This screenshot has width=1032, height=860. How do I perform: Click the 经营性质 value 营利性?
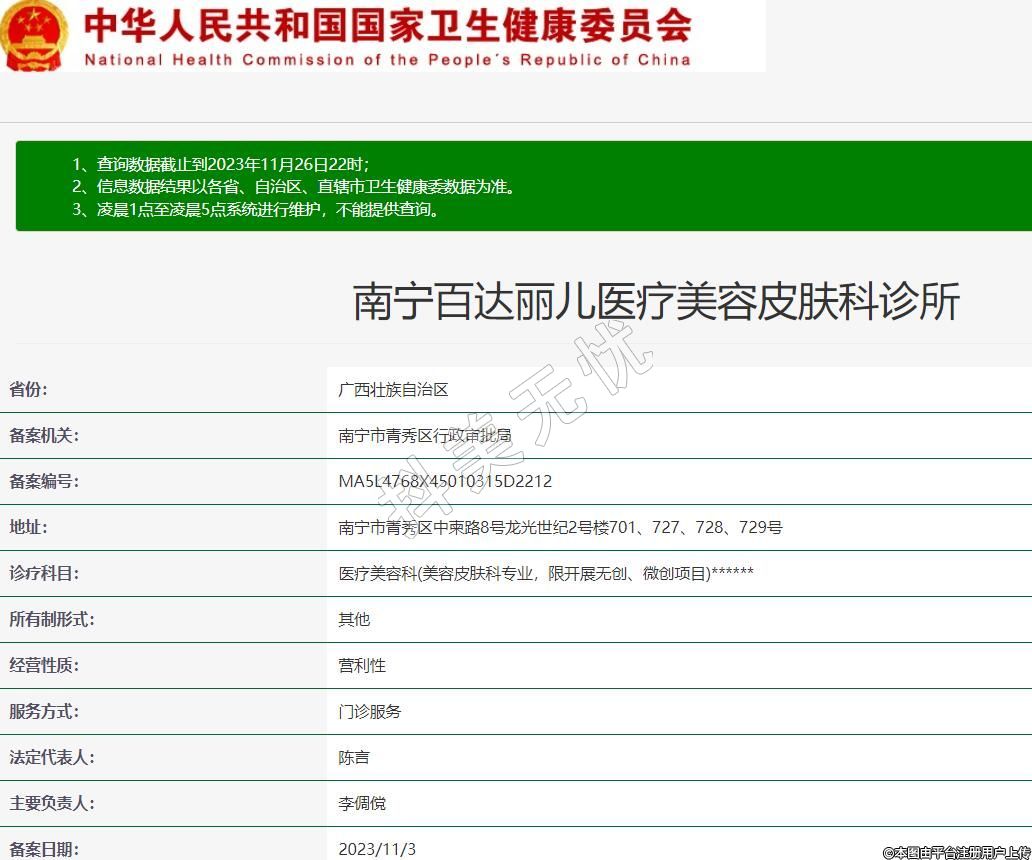(x=362, y=666)
